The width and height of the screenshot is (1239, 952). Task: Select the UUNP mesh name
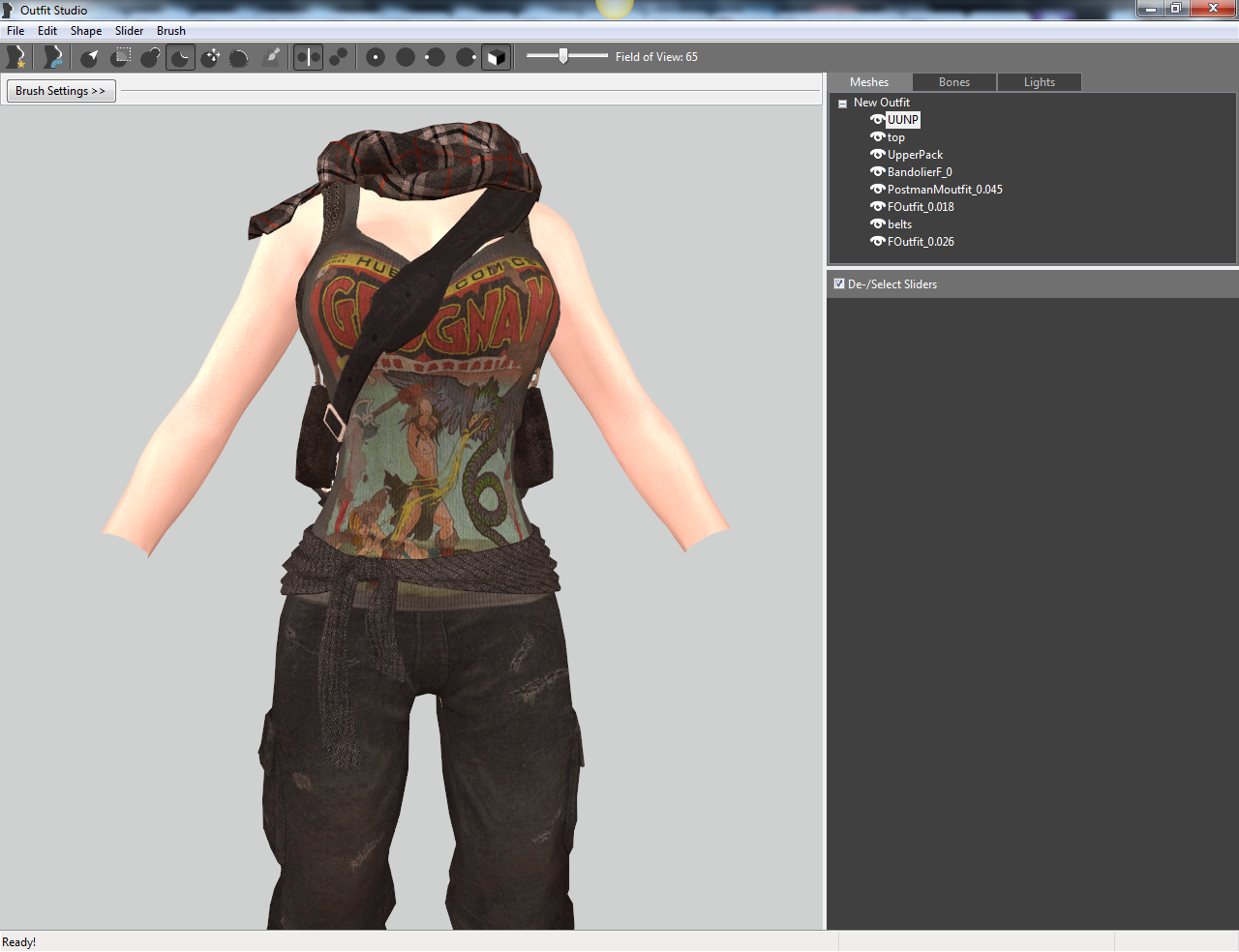[903, 120]
